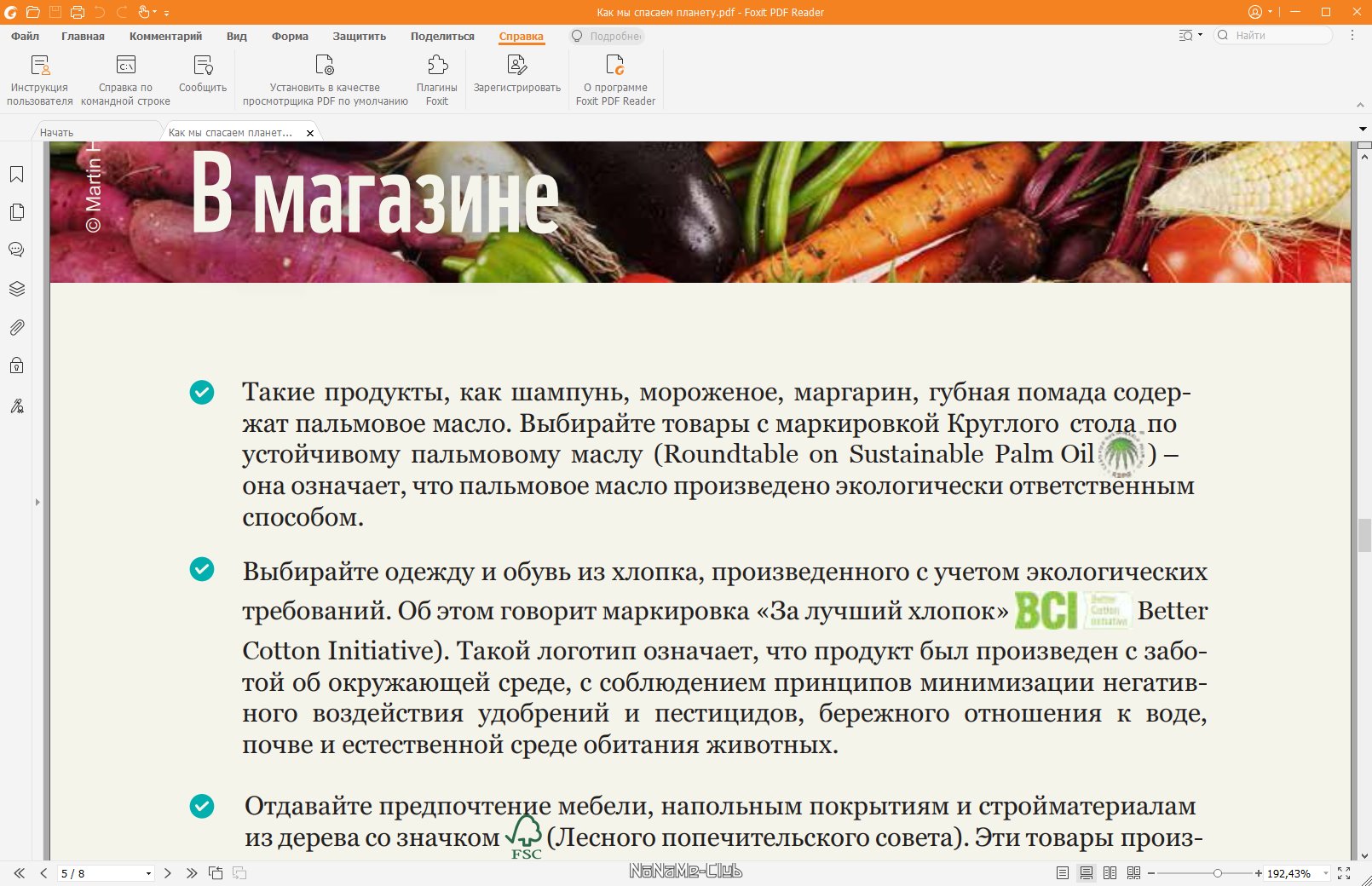Go to next page with arrow
This screenshot has width=1372, height=886.
[x=168, y=873]
